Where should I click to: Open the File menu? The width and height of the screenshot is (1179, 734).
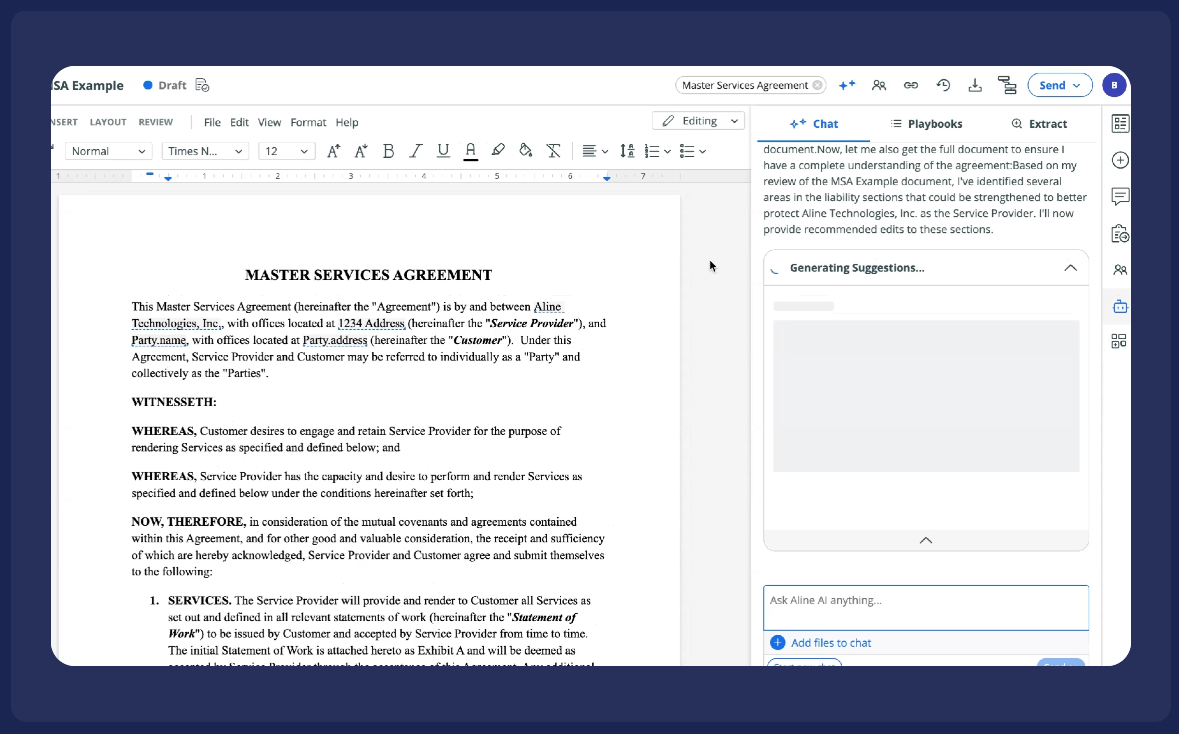[x=212, y=122]
